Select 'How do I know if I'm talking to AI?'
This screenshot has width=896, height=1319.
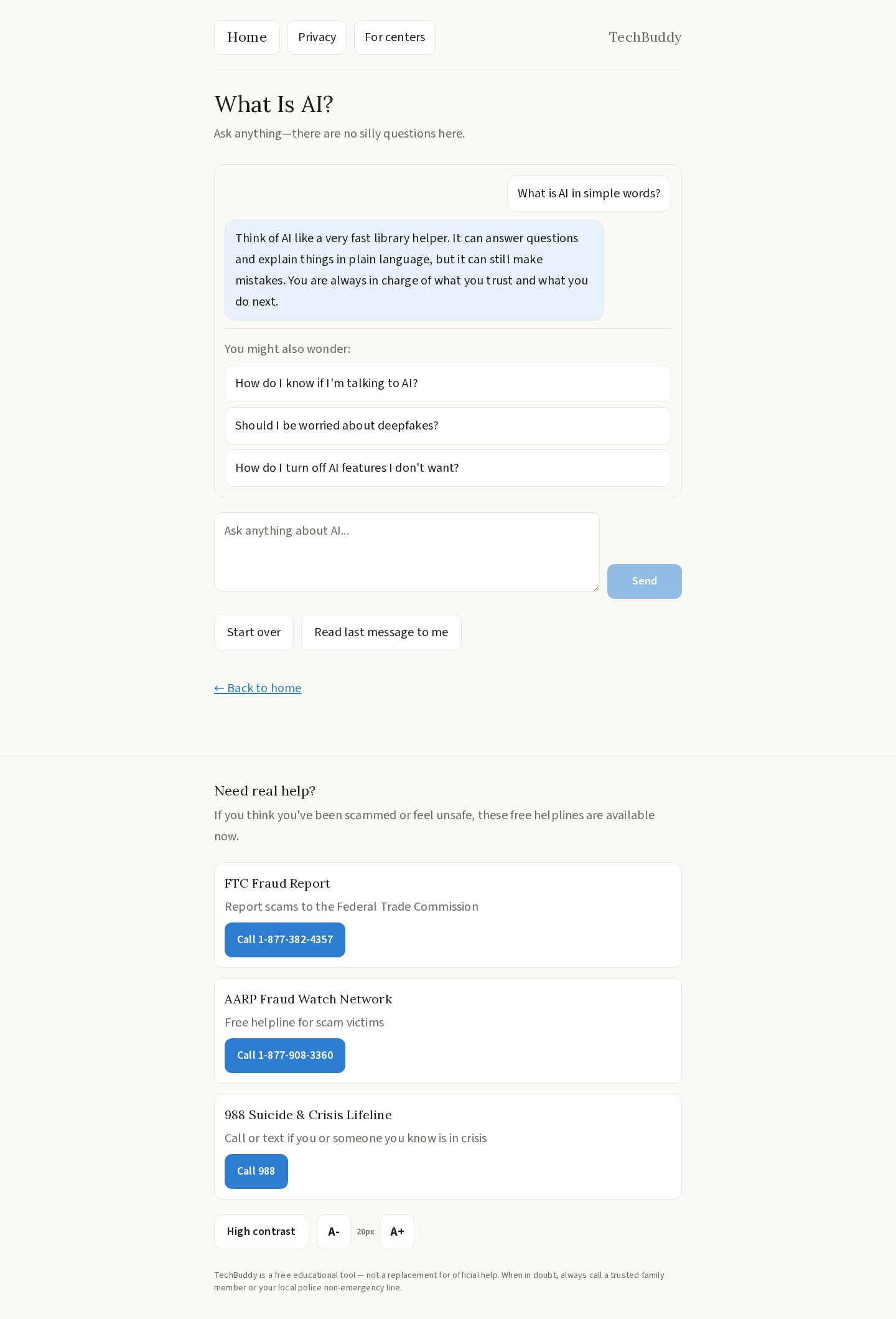tap(447, 383)
